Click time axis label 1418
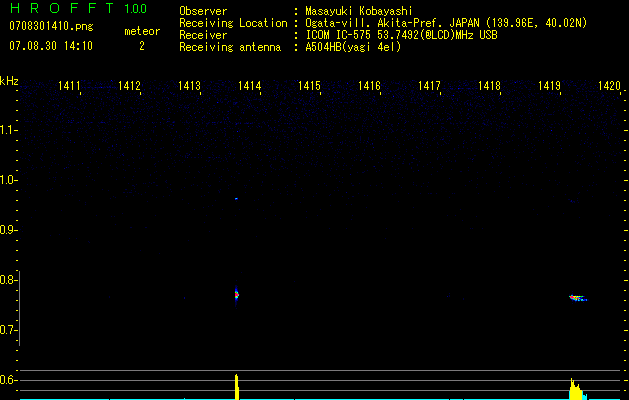Viewport: 629px width, 400px height. click(489, 85)
